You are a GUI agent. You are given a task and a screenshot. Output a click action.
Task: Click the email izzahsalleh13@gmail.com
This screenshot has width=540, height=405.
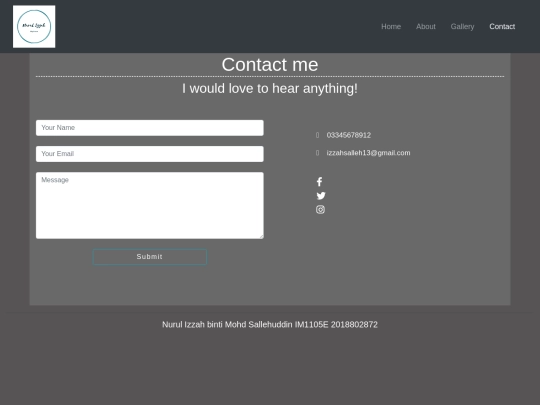pos(368,153)
